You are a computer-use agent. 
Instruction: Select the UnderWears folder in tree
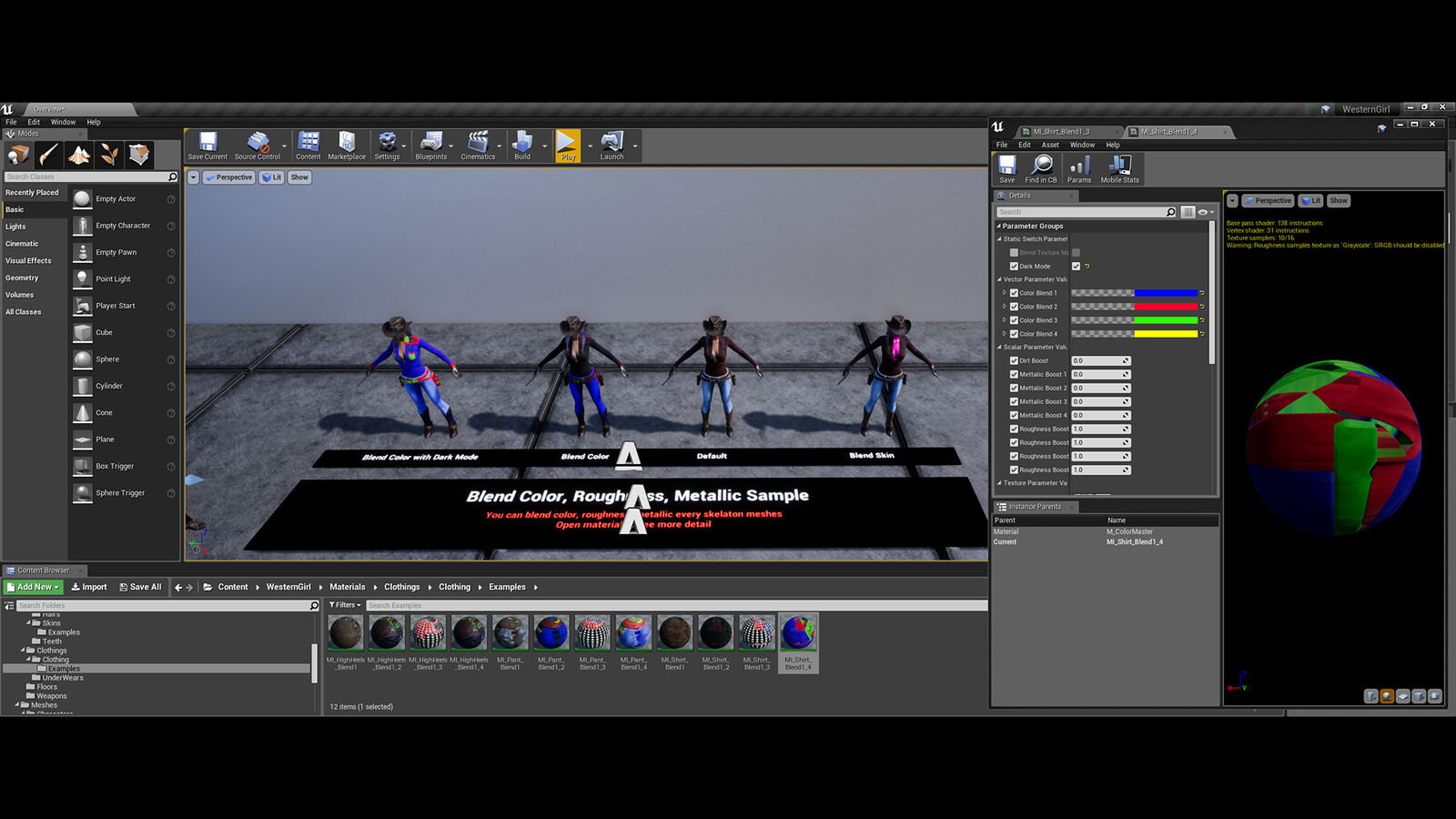[x=62, y=678]
